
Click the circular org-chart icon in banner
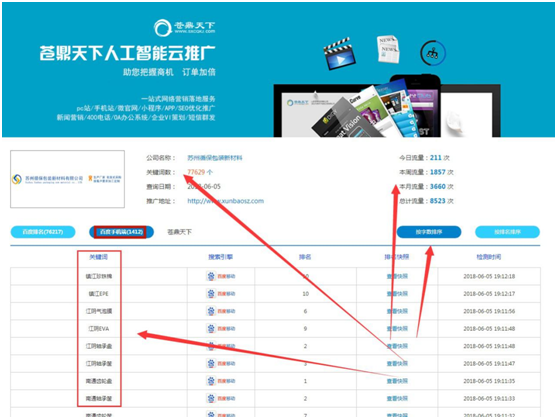pyautogui.click(x=433, y=53)
